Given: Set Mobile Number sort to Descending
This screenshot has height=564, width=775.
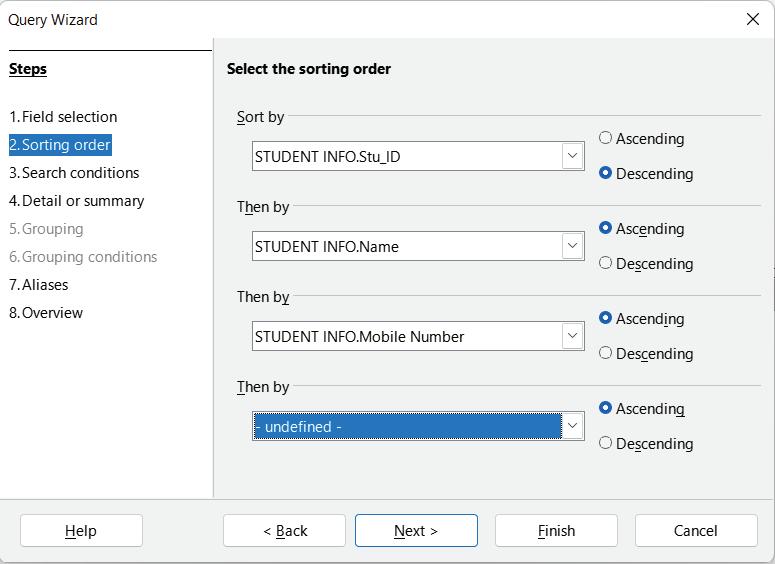Looking at the screenshot, I should [x=606, y=353].
